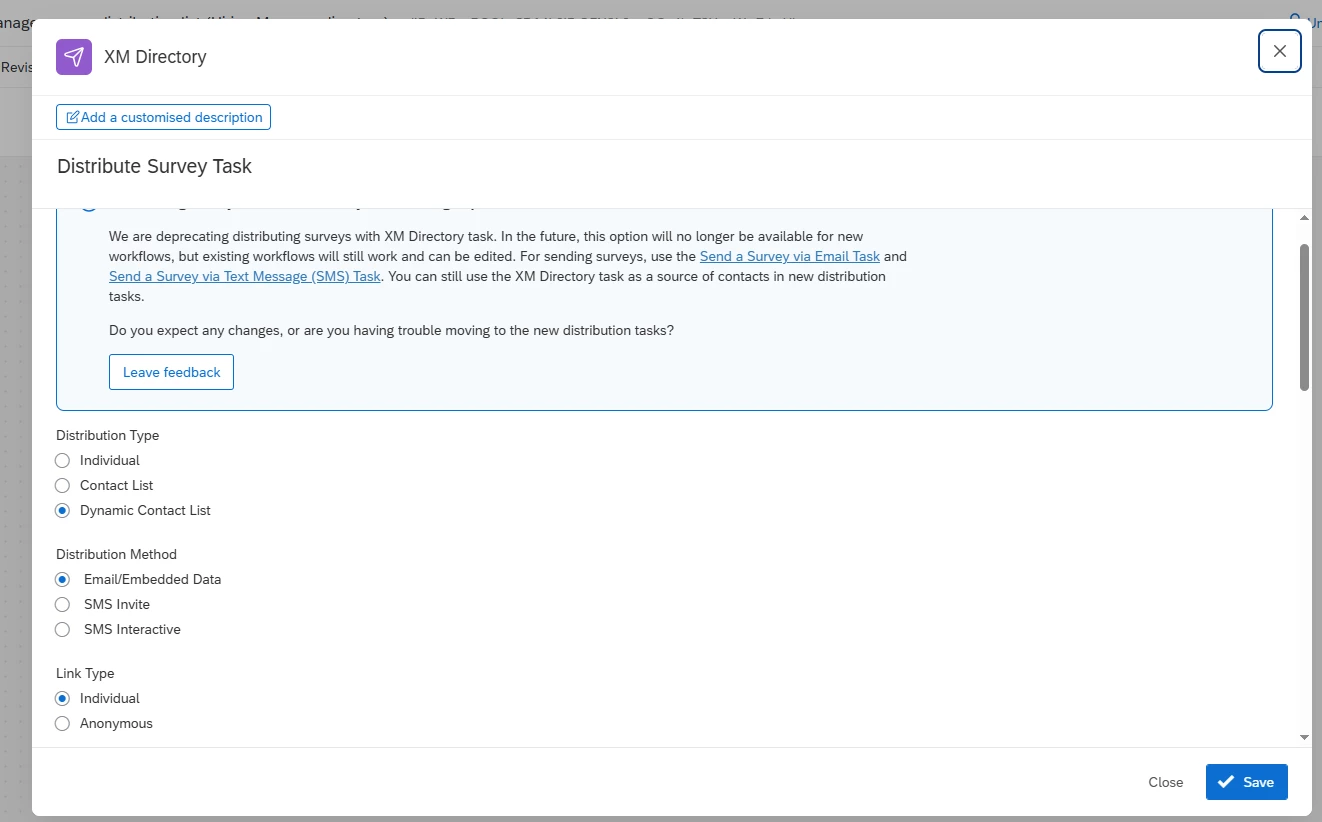Close the XM Directory dialog with the X
This screenshot has height=822, width=1322.
(1279, 52)
